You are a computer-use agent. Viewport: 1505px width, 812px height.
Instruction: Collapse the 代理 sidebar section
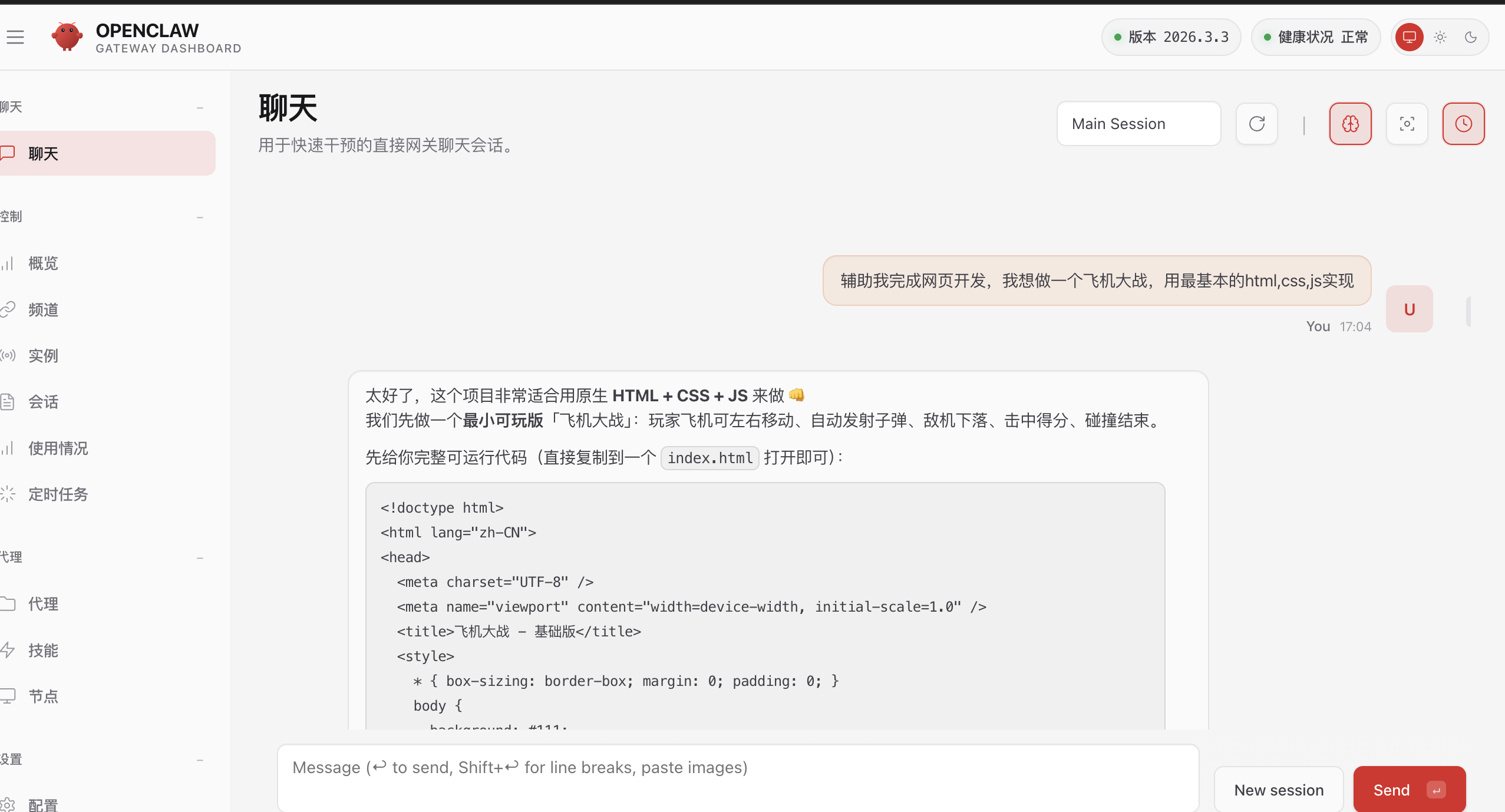(x=200, y=557)
